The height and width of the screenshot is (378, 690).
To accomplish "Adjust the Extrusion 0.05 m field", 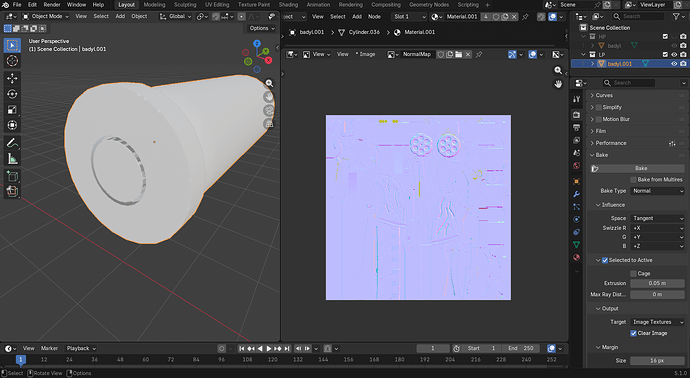I will (657, 283).
